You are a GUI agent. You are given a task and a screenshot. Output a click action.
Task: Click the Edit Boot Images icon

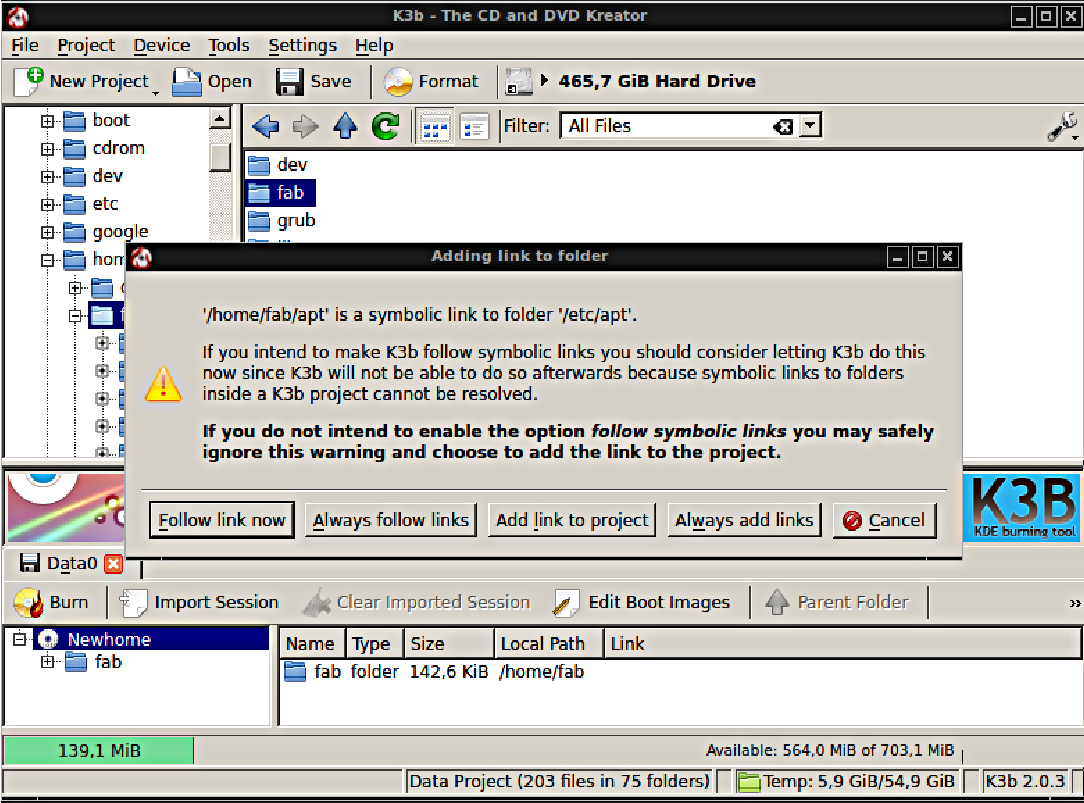(567, 603)
